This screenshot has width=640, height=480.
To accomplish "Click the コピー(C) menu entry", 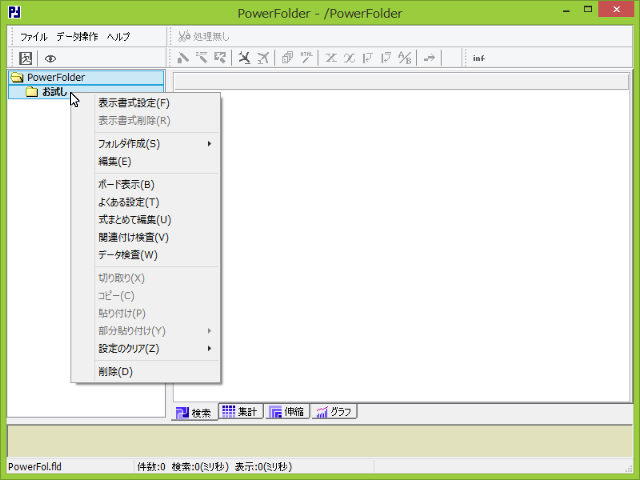I will click(x=157, y=296).
